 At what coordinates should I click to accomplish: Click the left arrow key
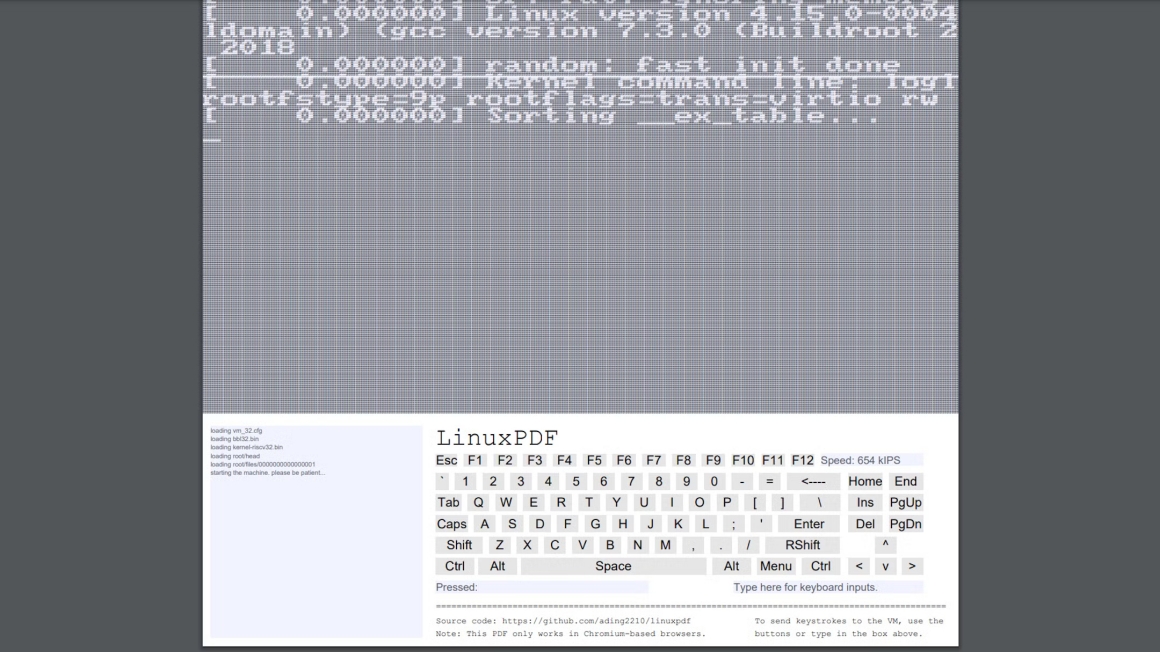click(859, 566)
